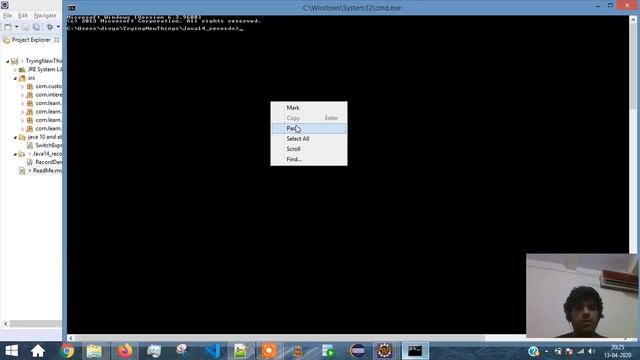Show hidden system tray icons

click(547, 351)
